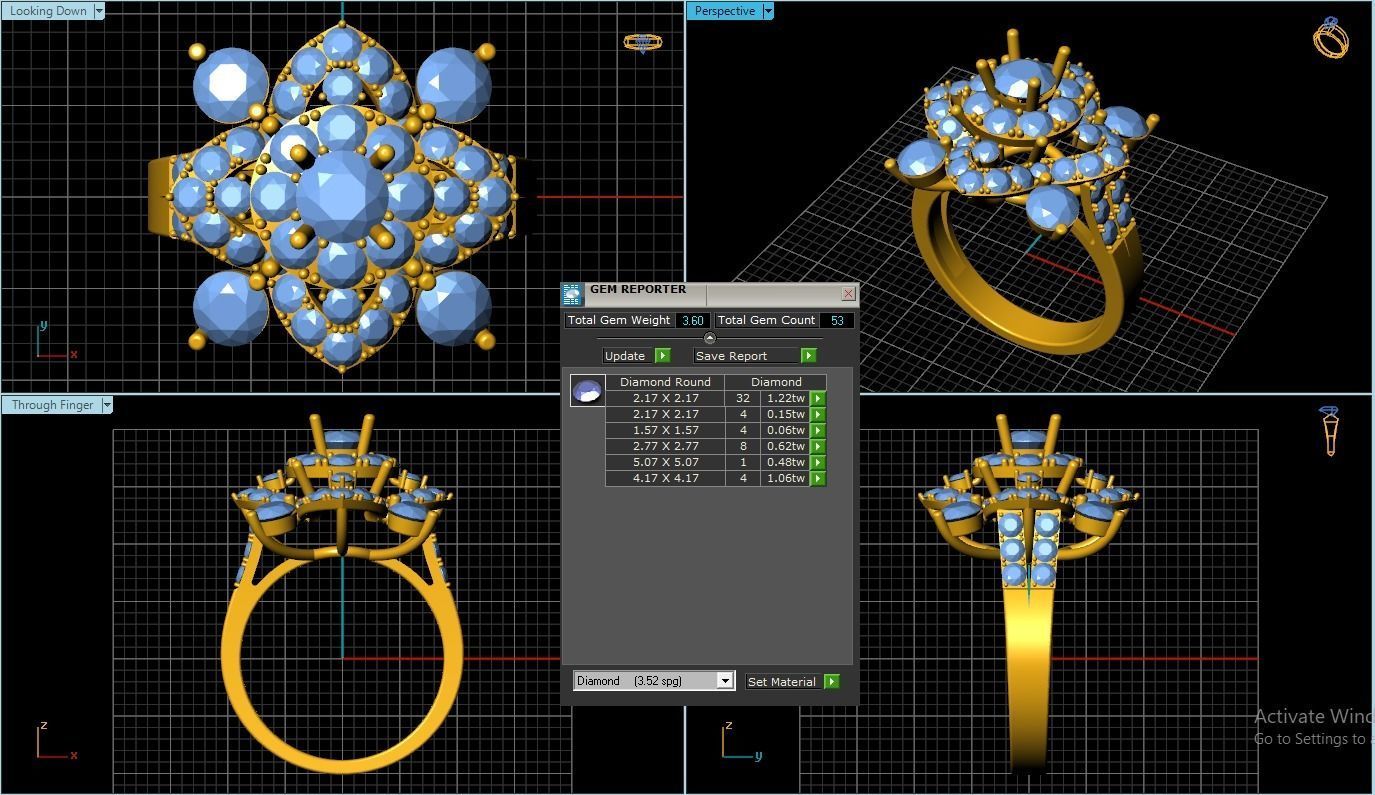Click the 0.48tw weight cell
Image resolution: width=1375 pixels, height=795 pixels.
(x=786, y=462)
